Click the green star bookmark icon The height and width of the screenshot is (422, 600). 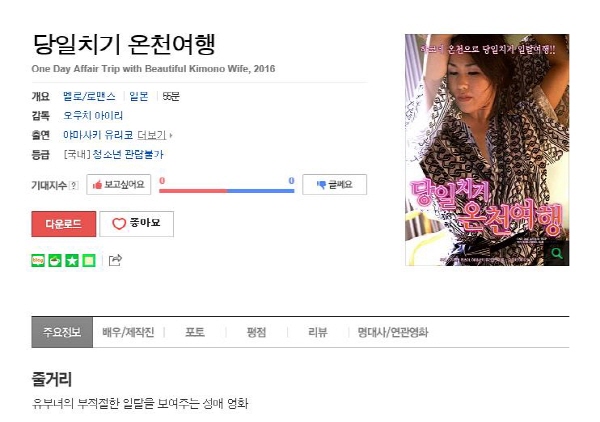coord(72,261)
